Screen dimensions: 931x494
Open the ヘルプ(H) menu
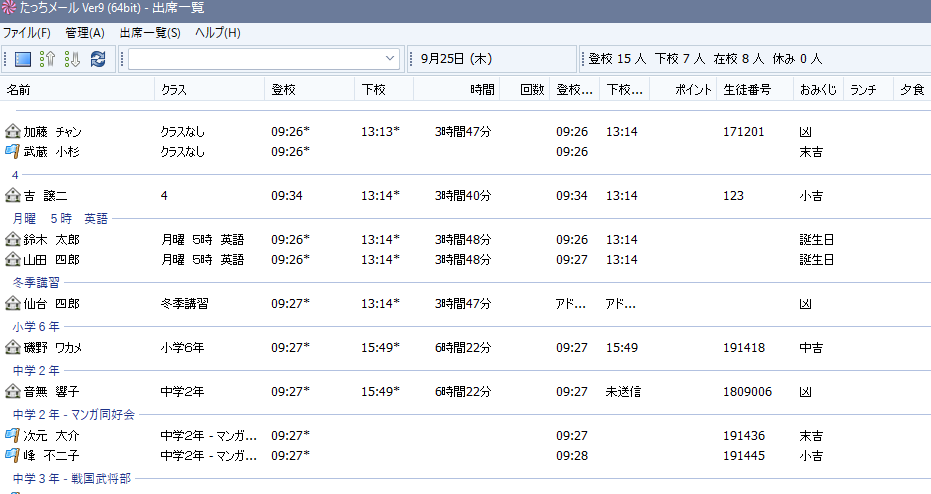[218, 33]
